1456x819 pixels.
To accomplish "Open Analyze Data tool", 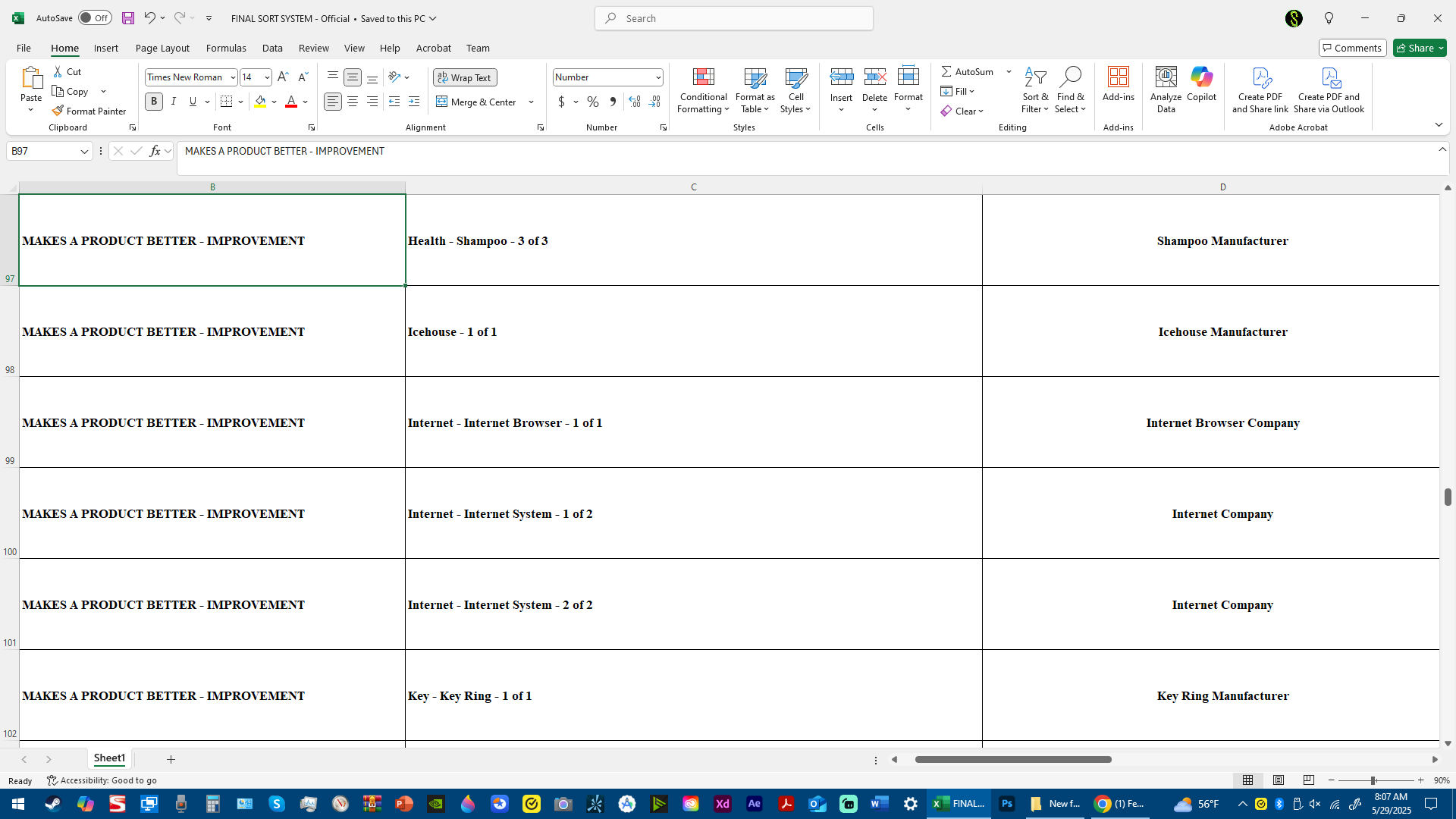I will click(1166, 77).
